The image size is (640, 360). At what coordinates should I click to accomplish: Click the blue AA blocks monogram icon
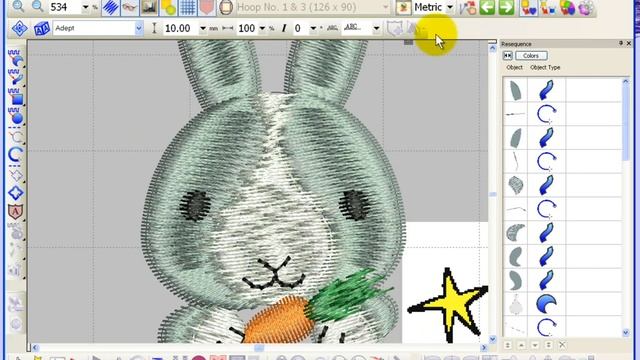[42, 29]
